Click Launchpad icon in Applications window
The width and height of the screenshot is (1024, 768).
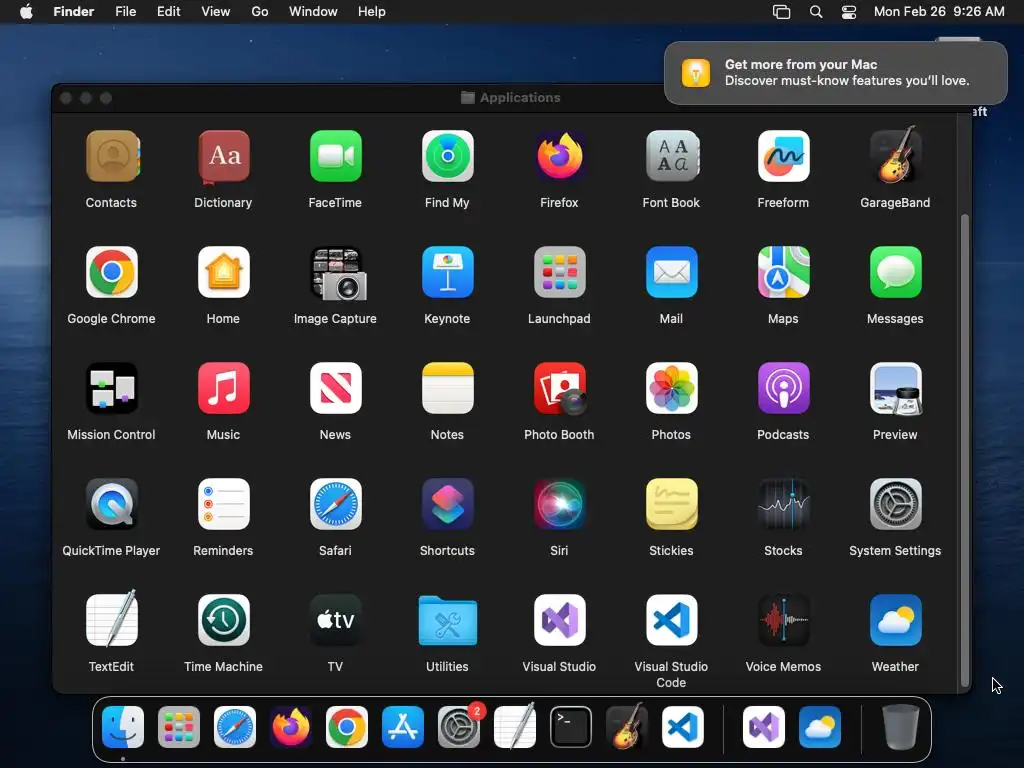559,272
